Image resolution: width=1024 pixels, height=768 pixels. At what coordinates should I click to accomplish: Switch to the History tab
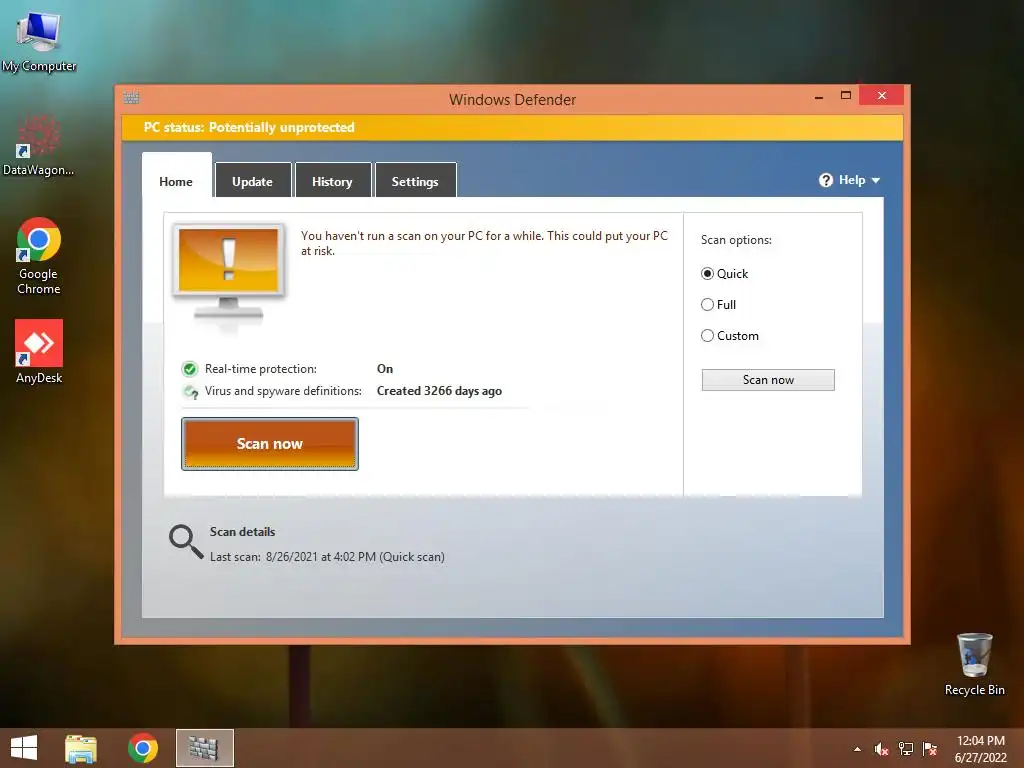tap(332, 181)
